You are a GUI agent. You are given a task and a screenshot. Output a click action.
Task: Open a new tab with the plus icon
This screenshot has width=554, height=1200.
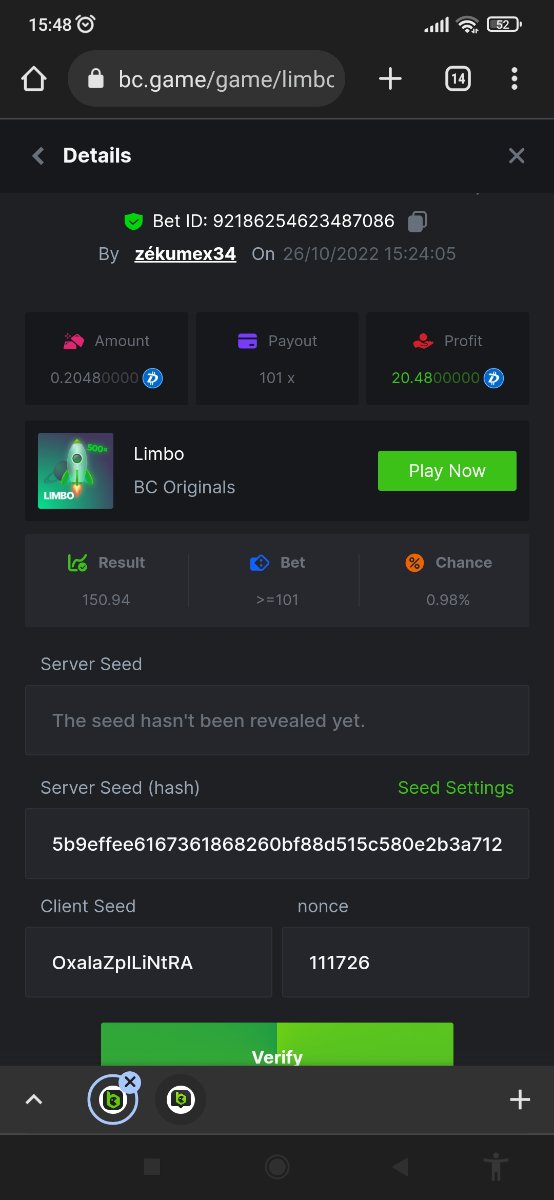point(390,79)
